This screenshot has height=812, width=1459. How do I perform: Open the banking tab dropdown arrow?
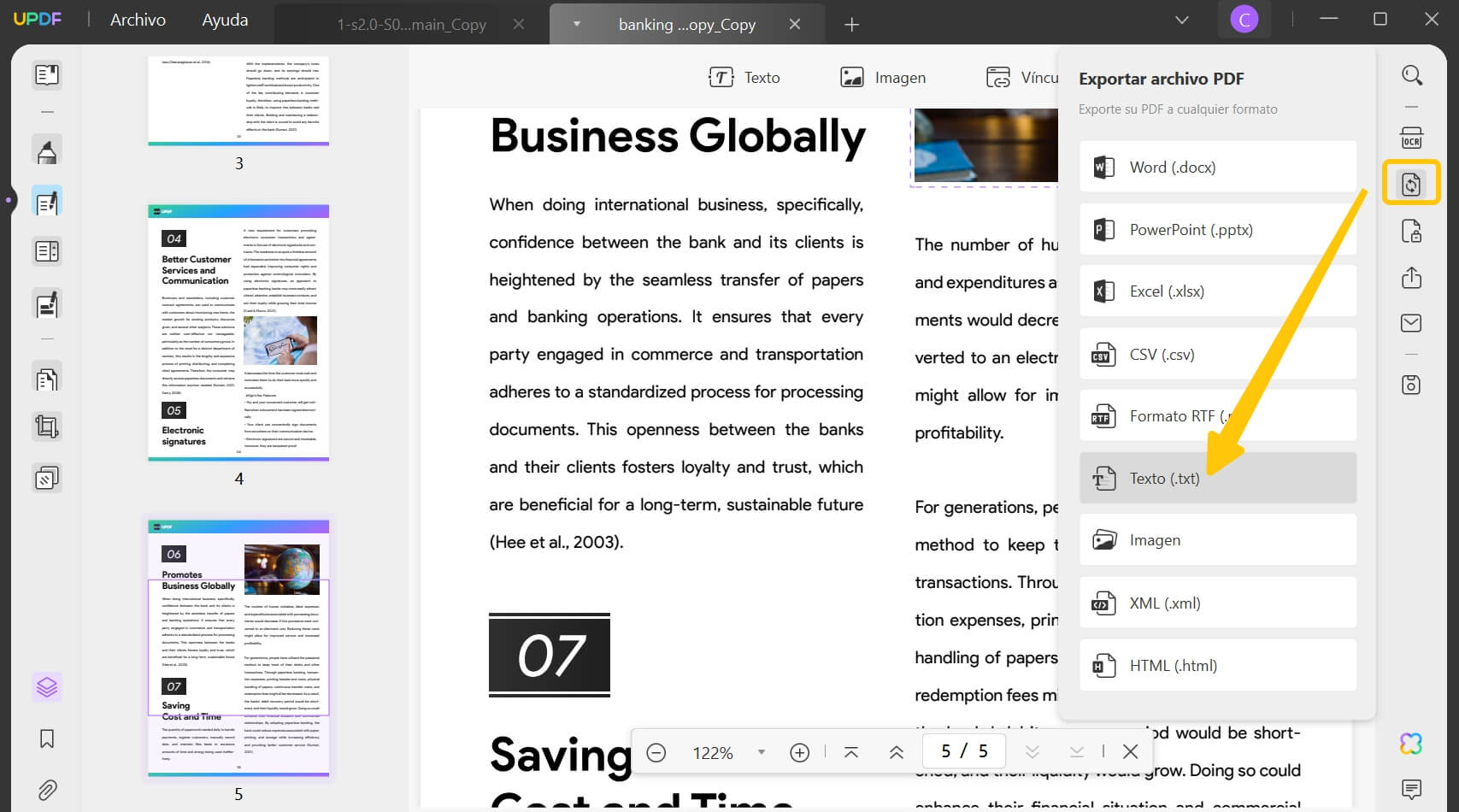(x=576, y=24)
